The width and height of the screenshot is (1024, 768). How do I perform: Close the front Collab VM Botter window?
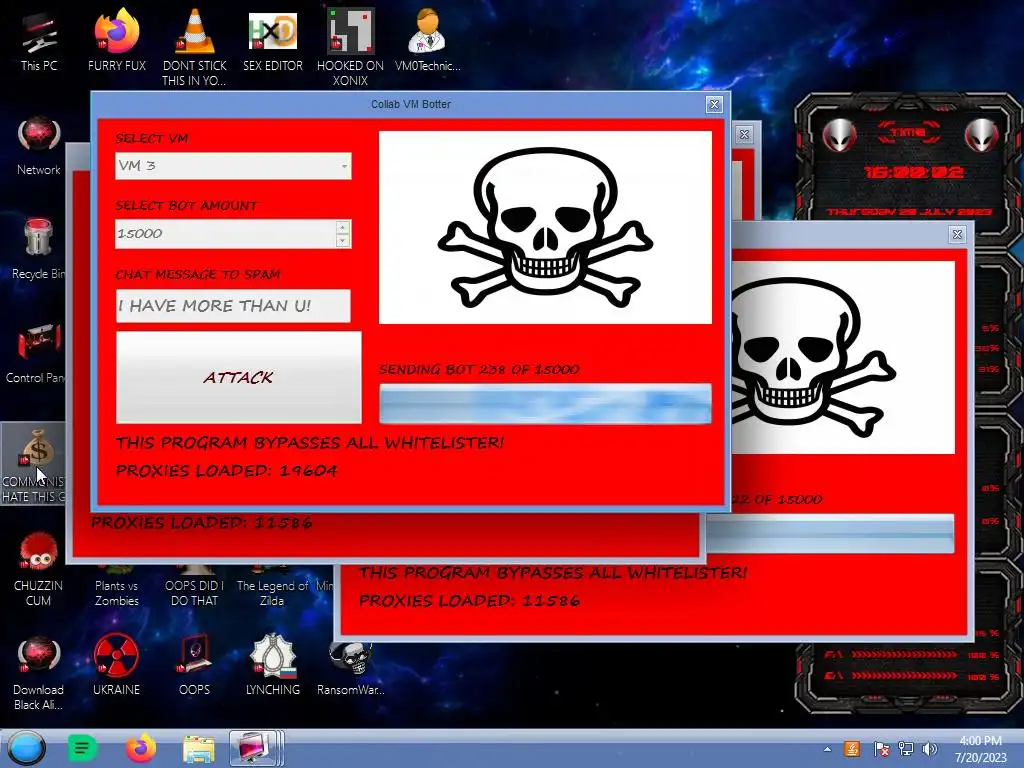pos(714,104)
